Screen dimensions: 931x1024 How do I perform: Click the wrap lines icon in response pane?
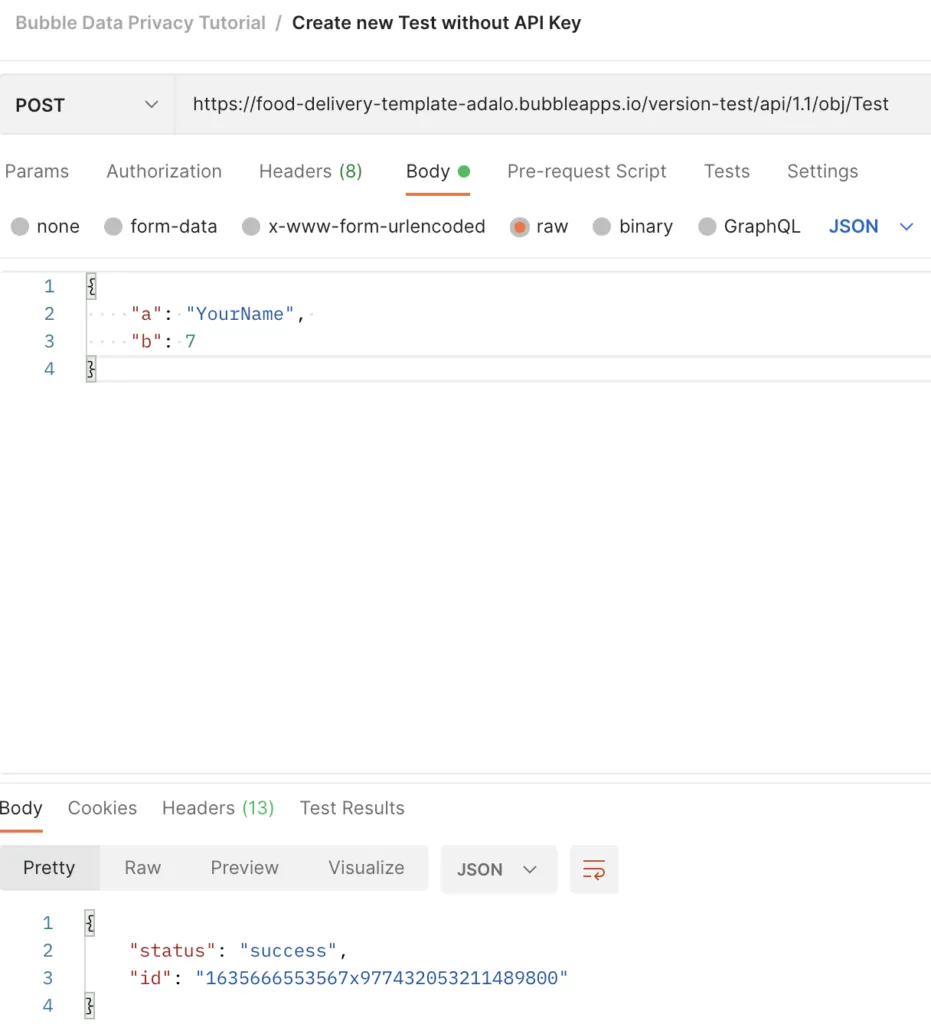(x=594, y=869)
